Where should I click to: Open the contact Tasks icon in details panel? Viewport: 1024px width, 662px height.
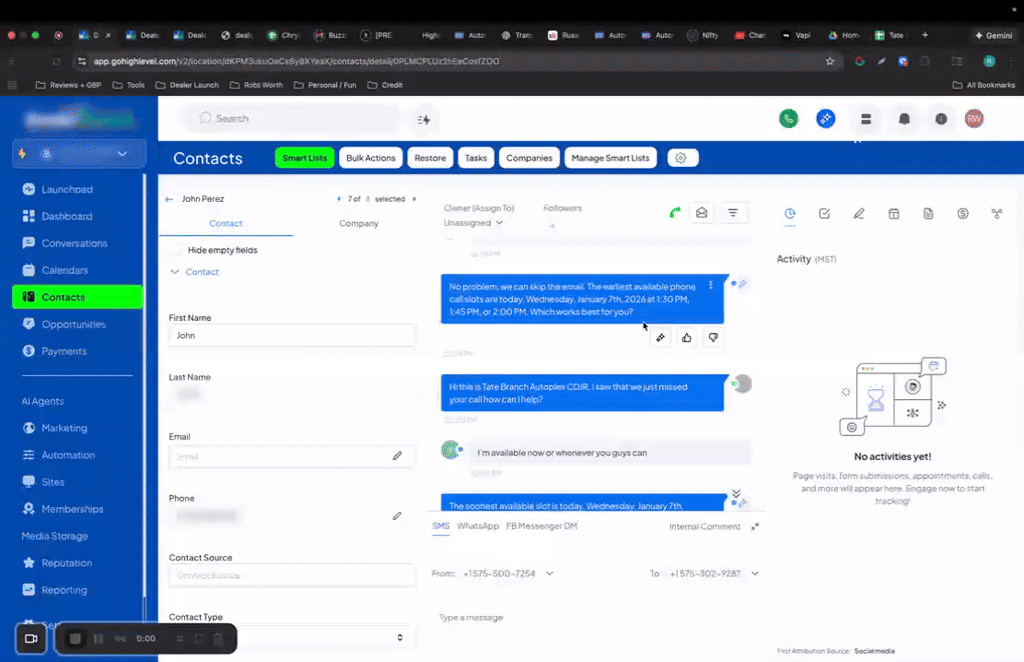(824, 213)
